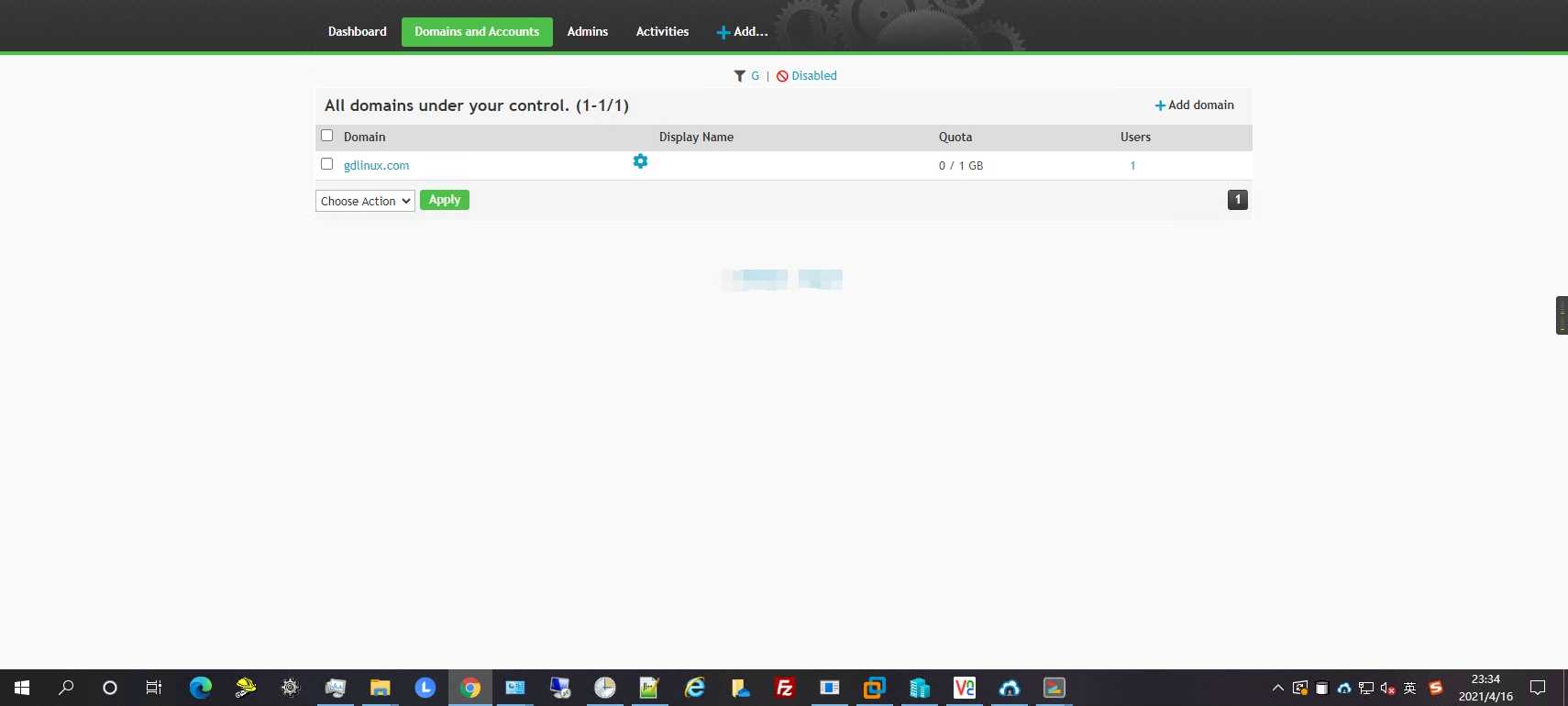
Task: Go to the Dashboard tab
Action: tap(357, 32)
